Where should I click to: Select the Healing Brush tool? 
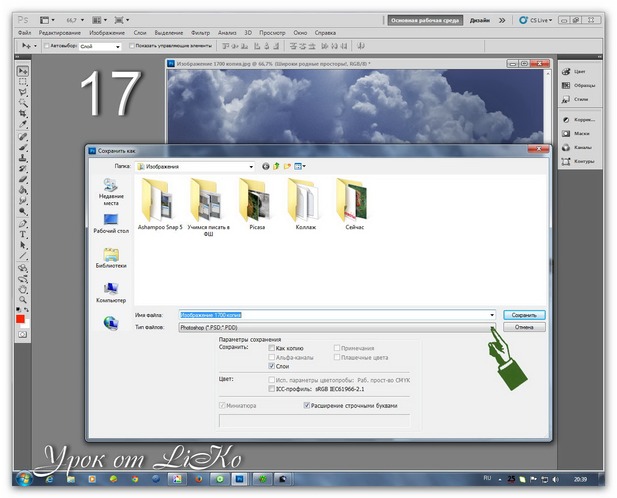(23, 137)
